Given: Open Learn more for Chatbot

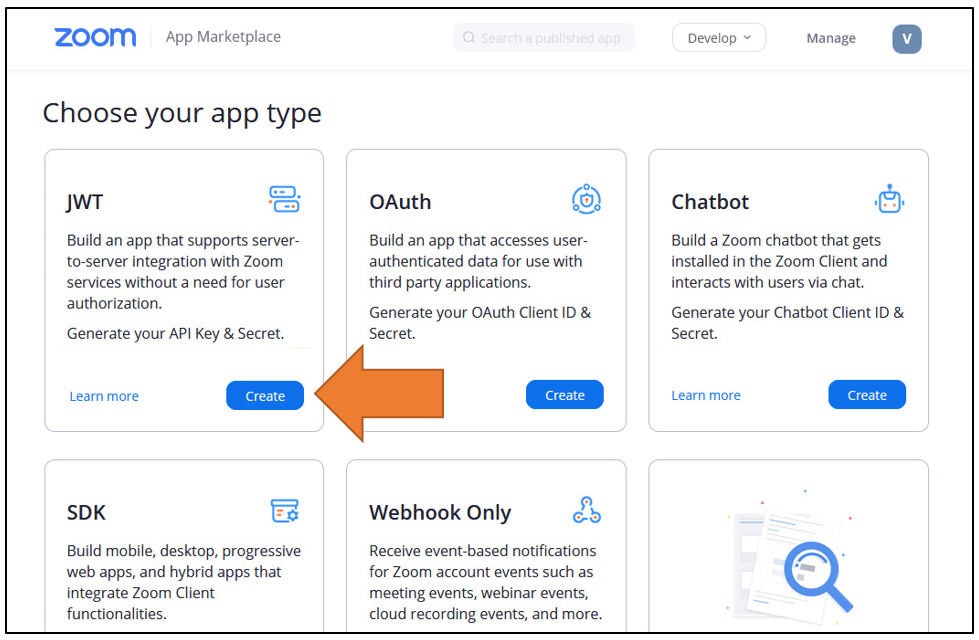Looking at the screenshot, I should pyautogui.click(x=706, y=395).
